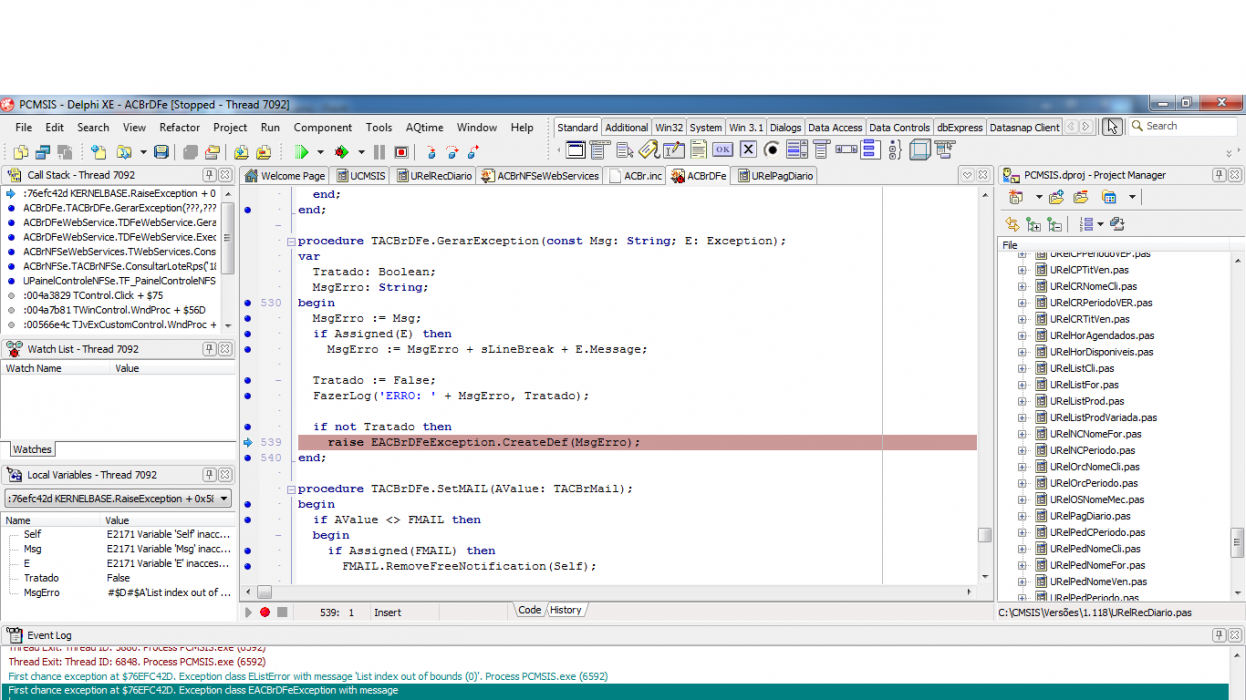Select the TFrames component palette icon

[x=577, y=150]
